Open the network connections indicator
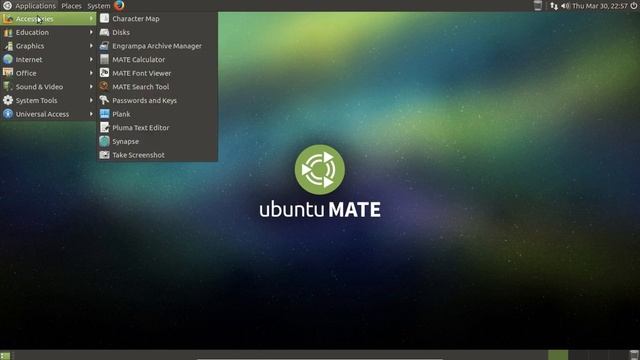Image resolution: width=640 pixels, height=360 pixels. 554,6
